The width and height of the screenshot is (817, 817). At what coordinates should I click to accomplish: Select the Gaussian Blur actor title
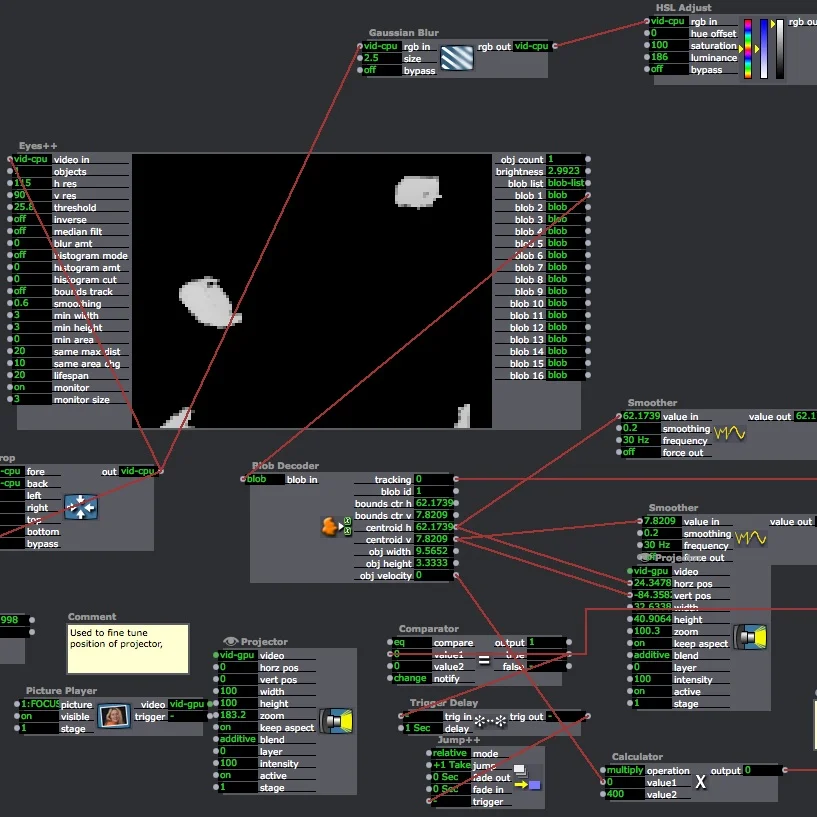point(404,33)
